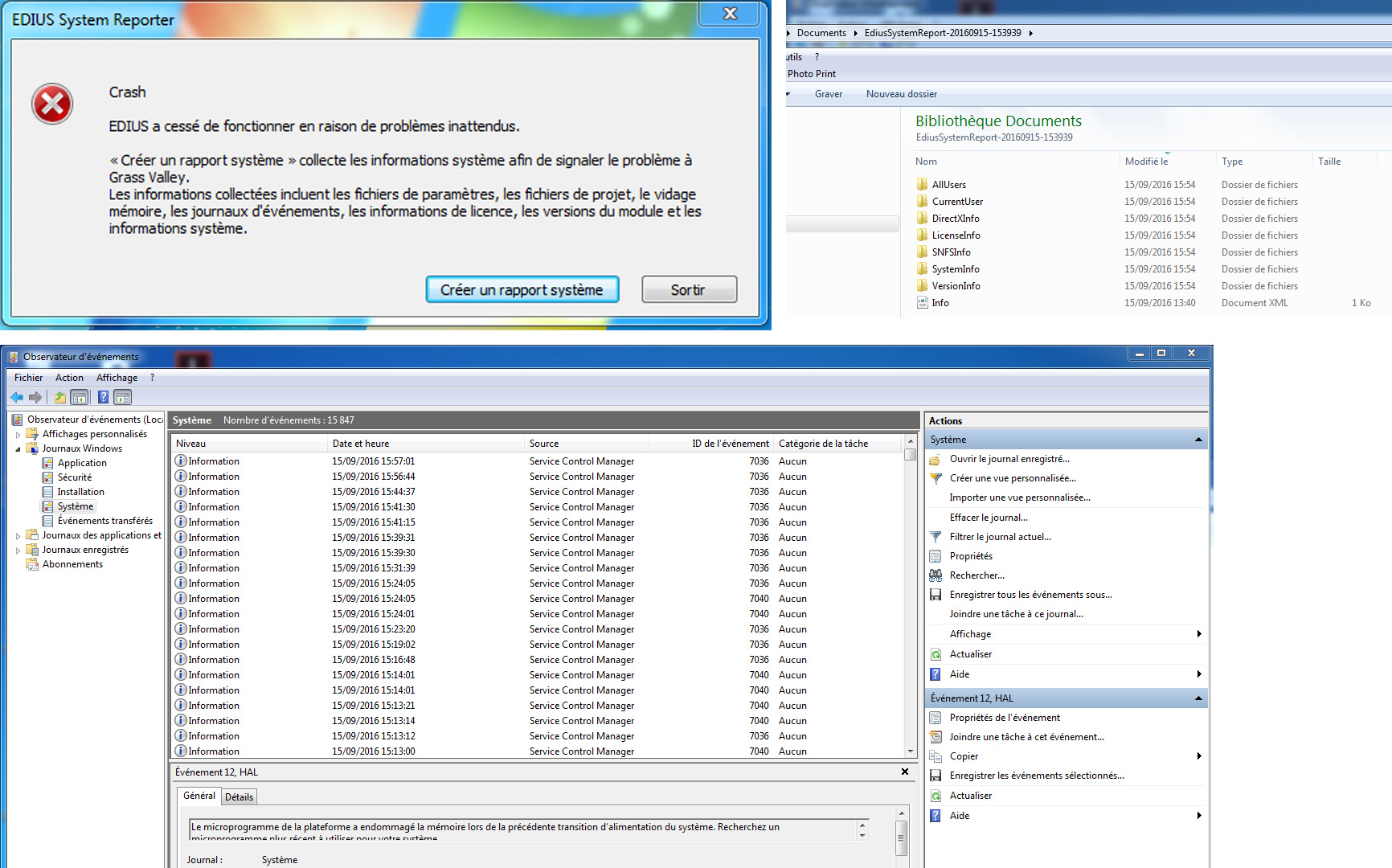Click the Back arrow in Observateur d'événements toolbar
The image size is (1392, 868).
[17, 397]
